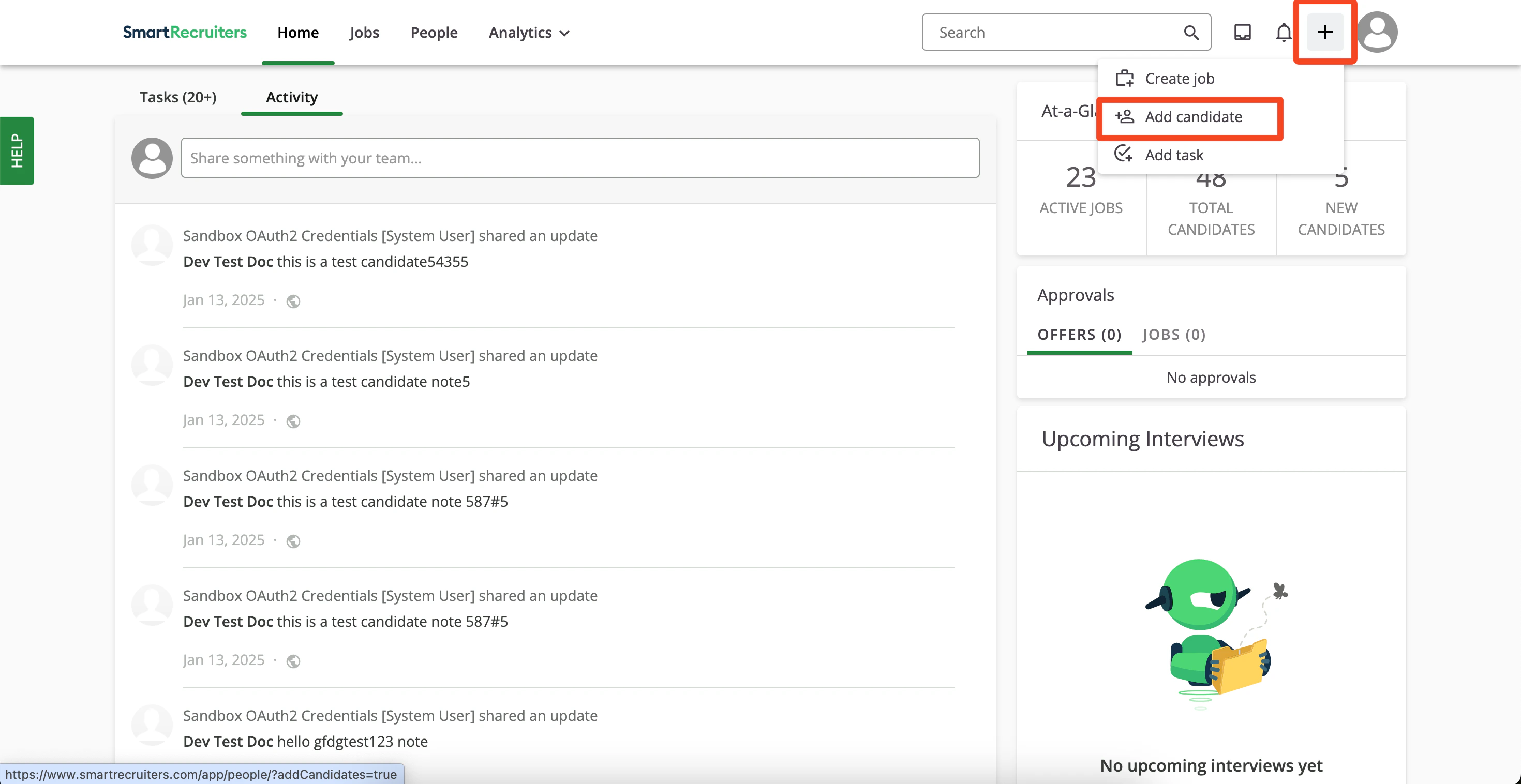Click the SmartRecruiters logo

click(x=184, y=32)
